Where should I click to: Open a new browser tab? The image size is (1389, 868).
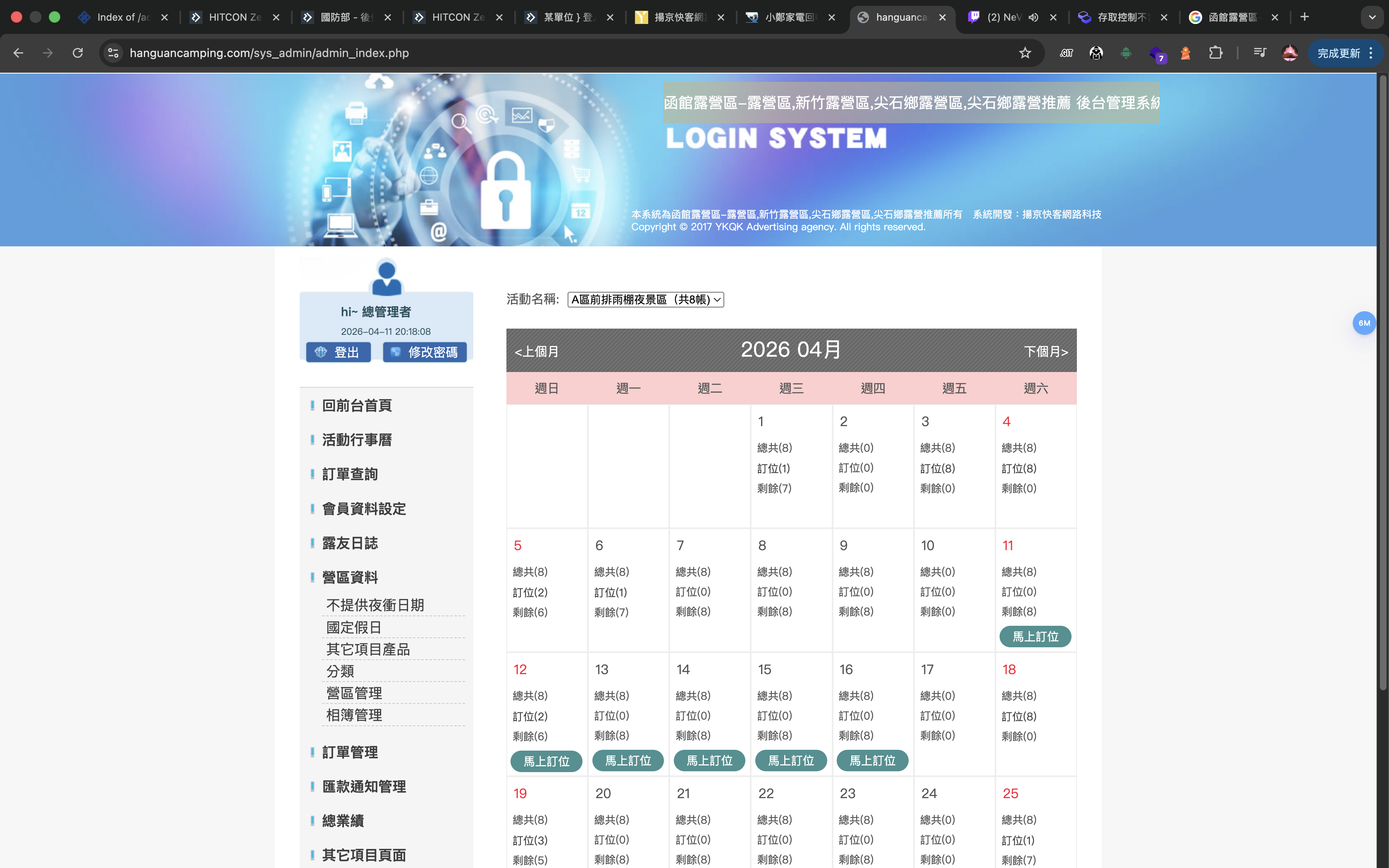pos(1305,17)
